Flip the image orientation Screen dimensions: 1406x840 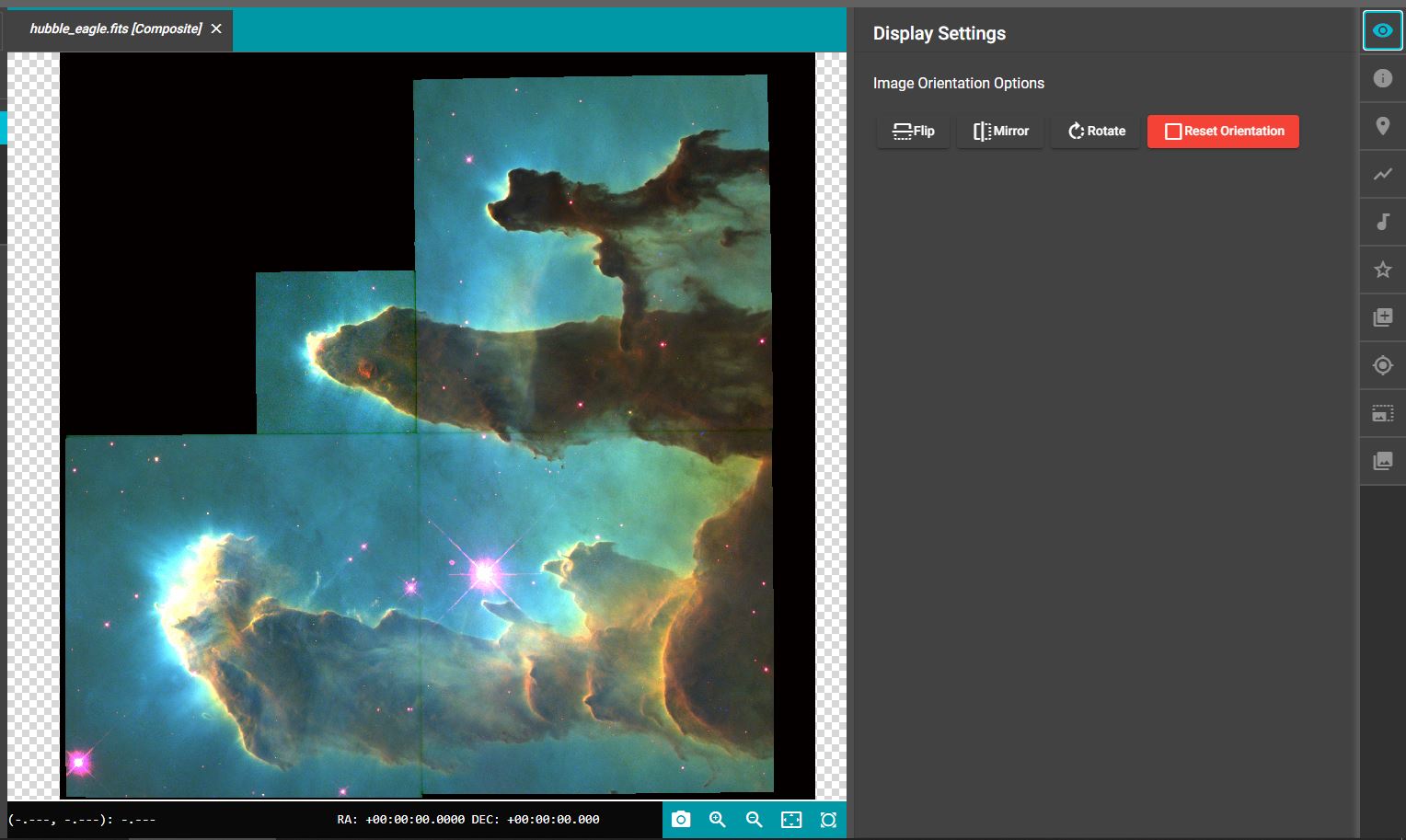tap(914, 132)
